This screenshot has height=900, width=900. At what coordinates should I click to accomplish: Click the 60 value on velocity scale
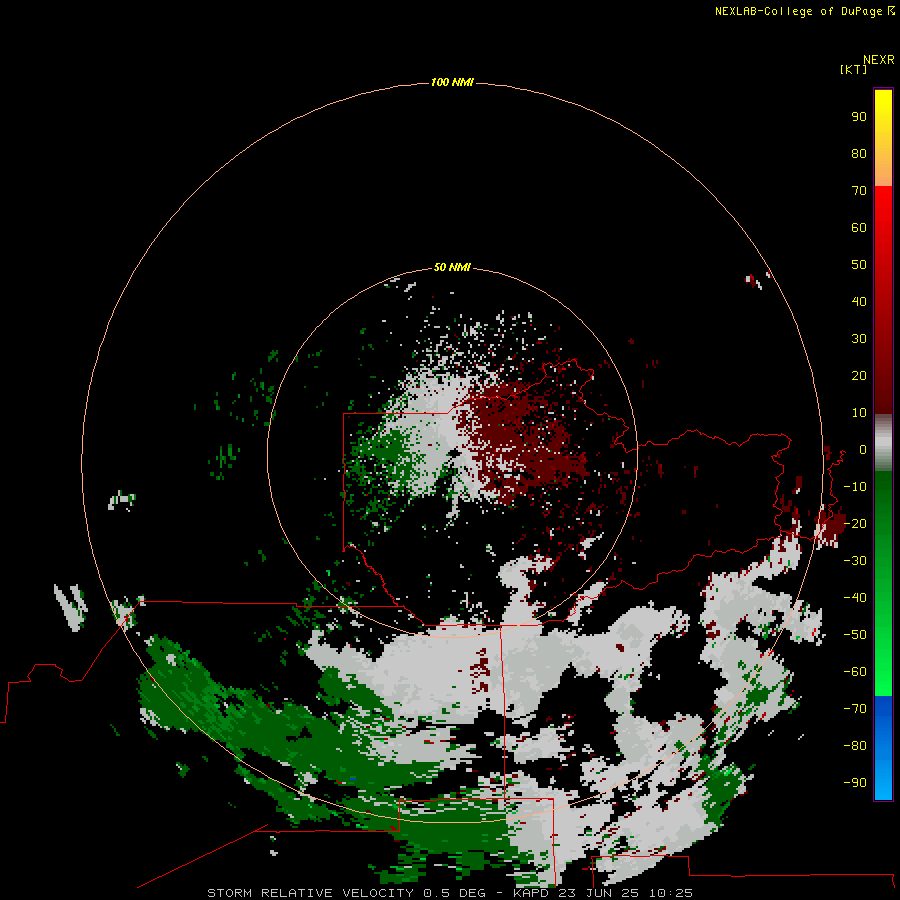pyautogui.click(x=859, y=228)
